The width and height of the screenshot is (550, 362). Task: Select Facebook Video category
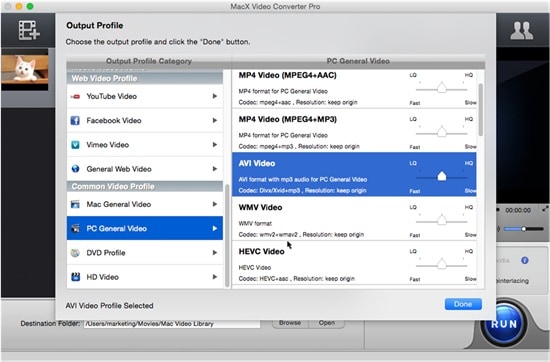(145, 120)
